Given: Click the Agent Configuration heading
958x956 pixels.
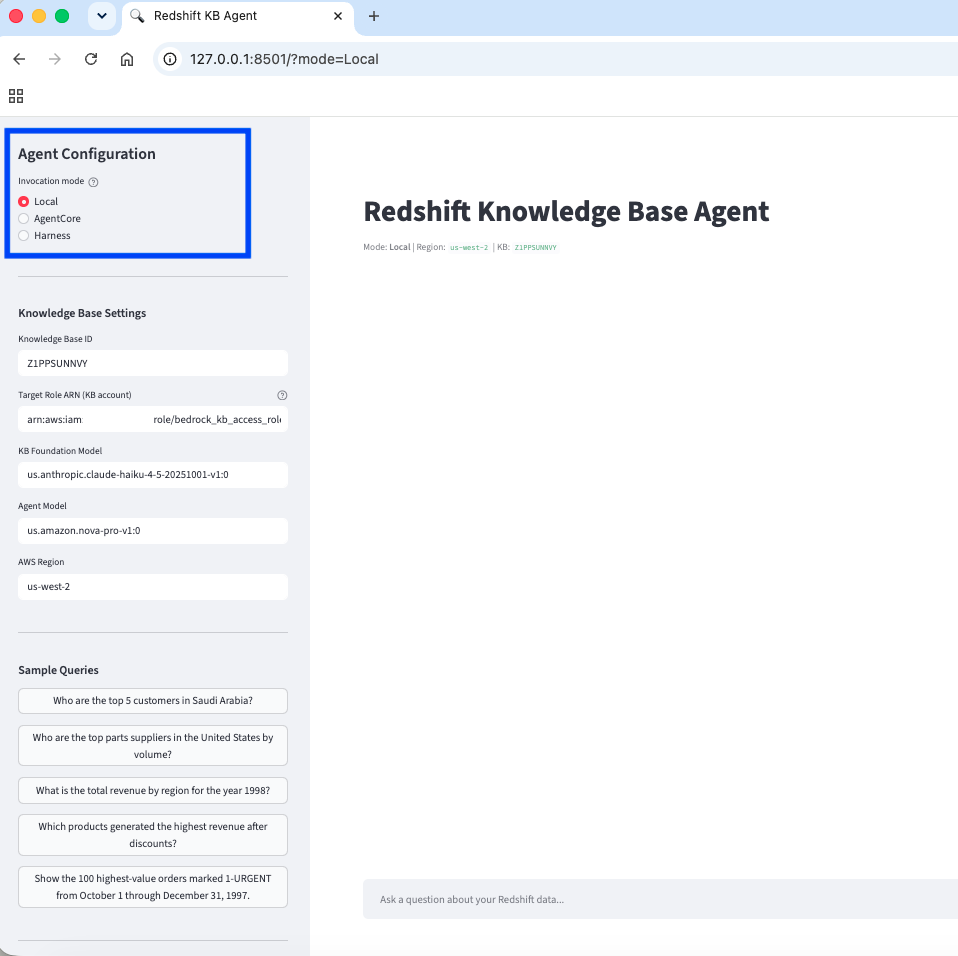Looking at the screenshot, I should 87,154.
